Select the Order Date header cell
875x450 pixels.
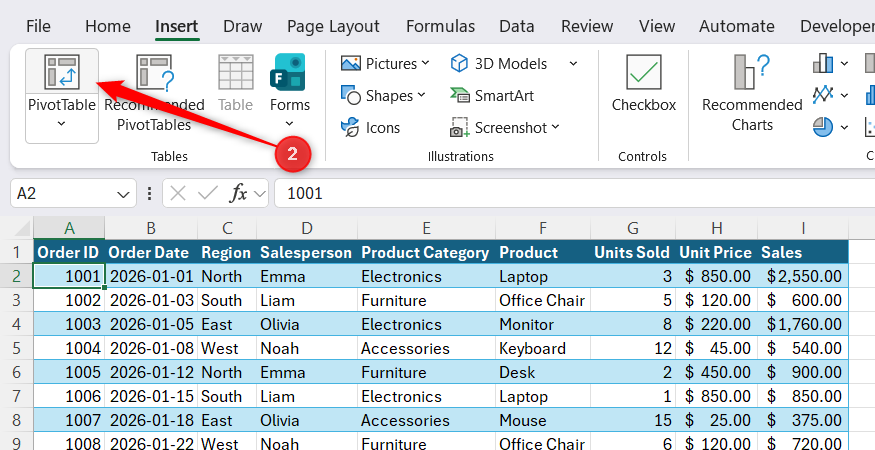click(x=151, y=252)
